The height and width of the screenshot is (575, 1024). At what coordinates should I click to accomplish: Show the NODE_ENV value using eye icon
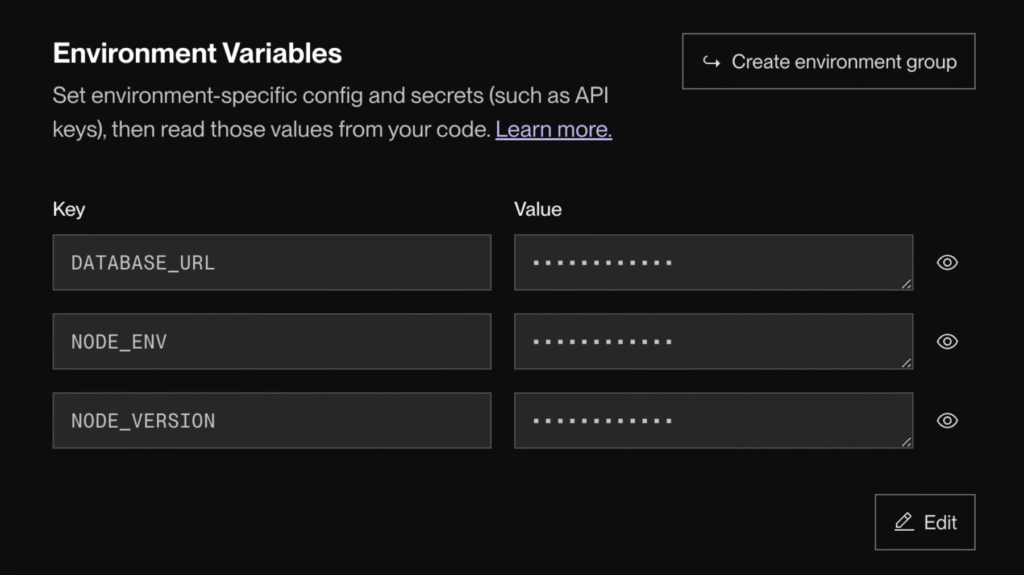[x=947, y=341]
